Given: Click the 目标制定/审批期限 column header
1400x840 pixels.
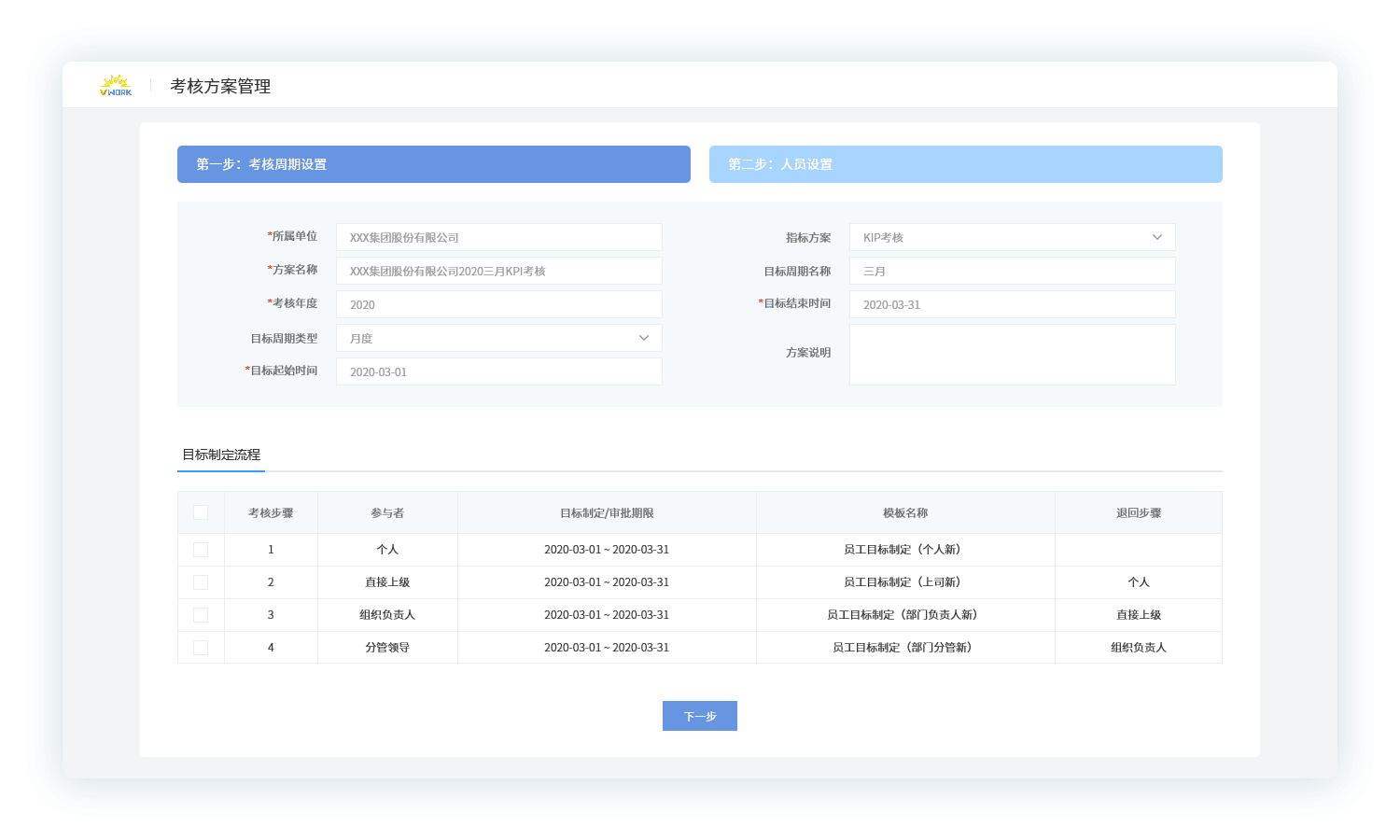Looking at the screenshot, I should pos(607,513).
